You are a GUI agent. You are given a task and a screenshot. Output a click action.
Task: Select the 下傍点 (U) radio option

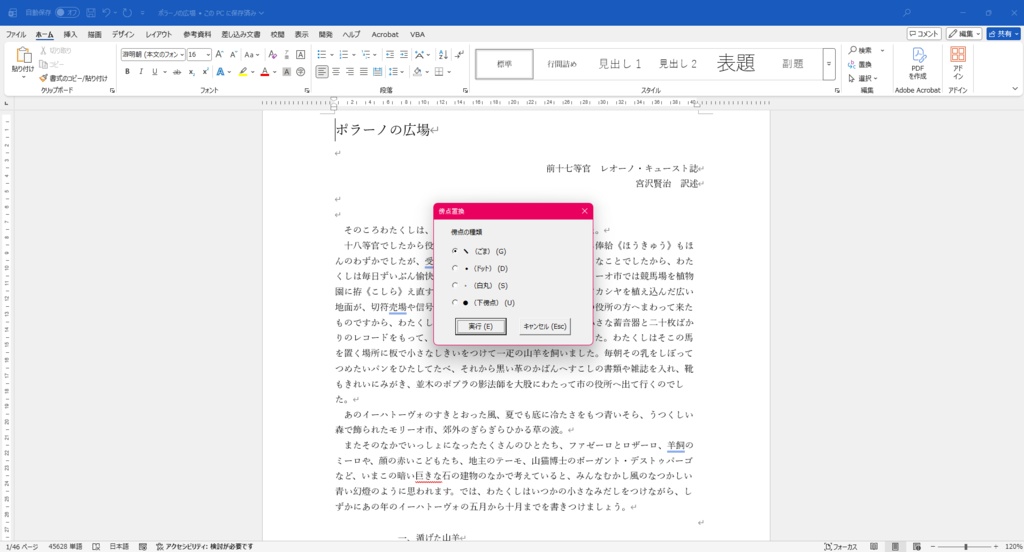click(x=455, y=302)
